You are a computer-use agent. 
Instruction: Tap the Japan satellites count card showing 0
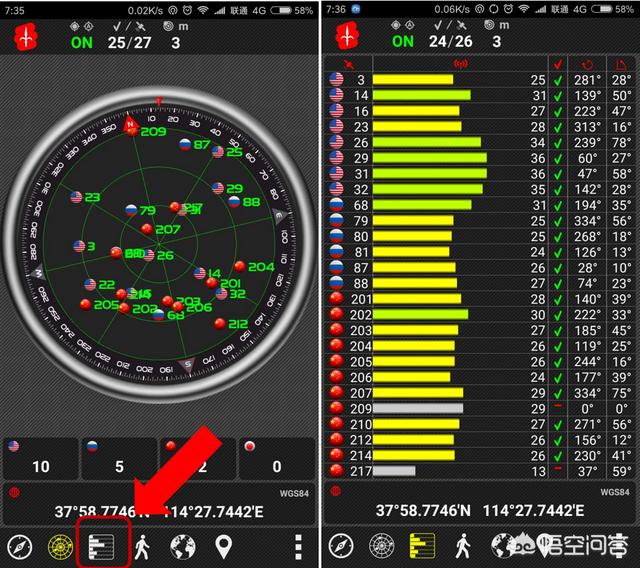click(x=277, y=459)
